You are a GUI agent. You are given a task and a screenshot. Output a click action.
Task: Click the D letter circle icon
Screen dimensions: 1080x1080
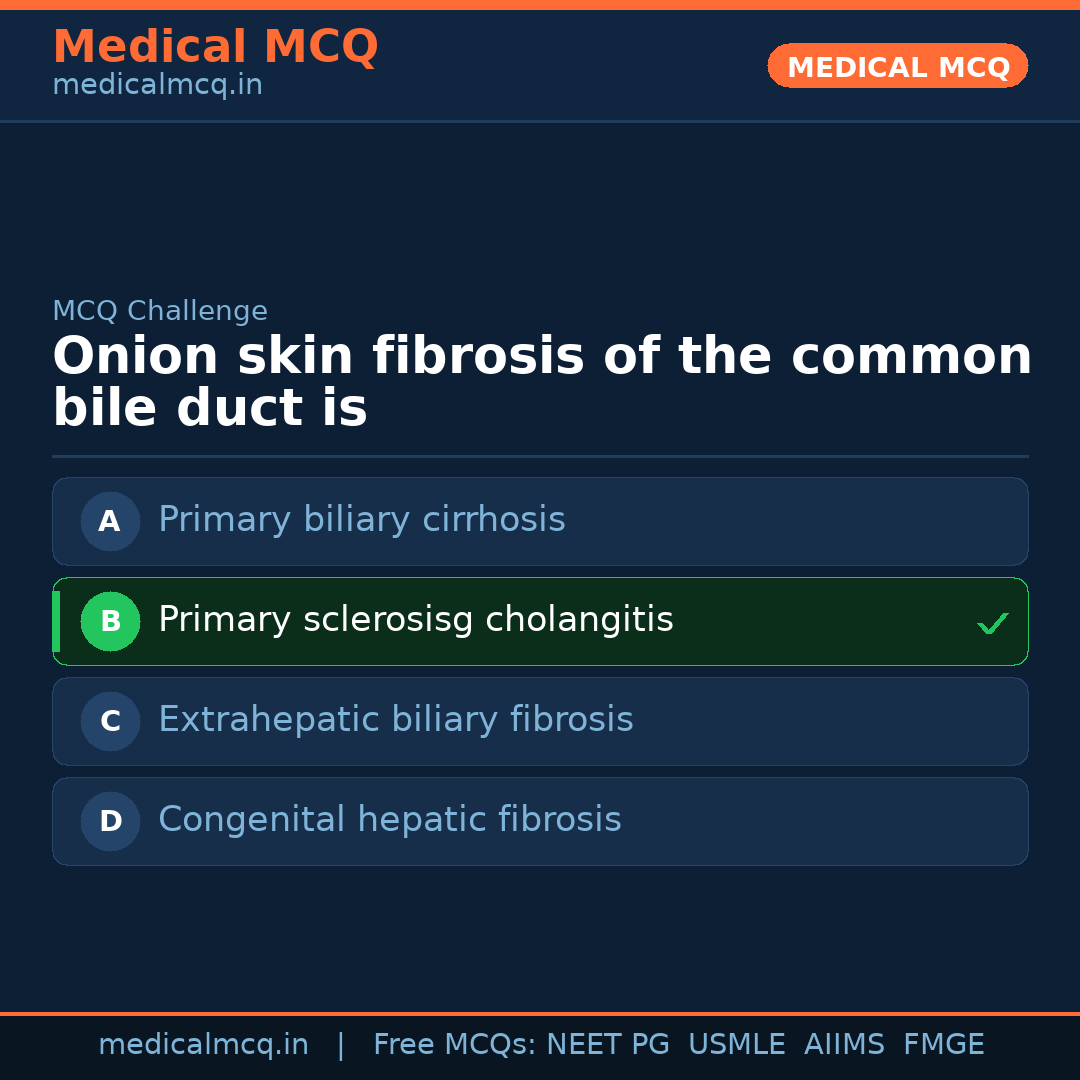(x=110, y=821)
